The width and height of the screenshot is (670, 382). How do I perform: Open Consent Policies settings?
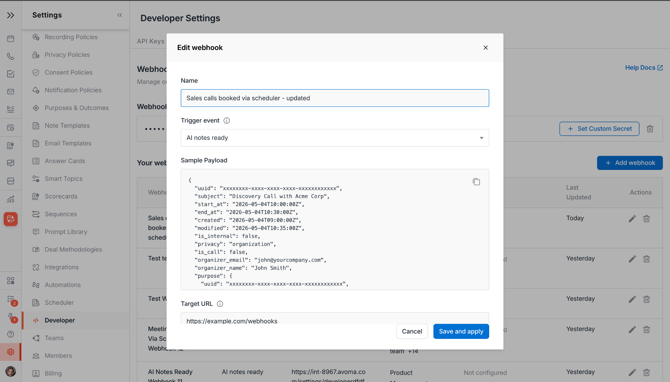[68, 73]
